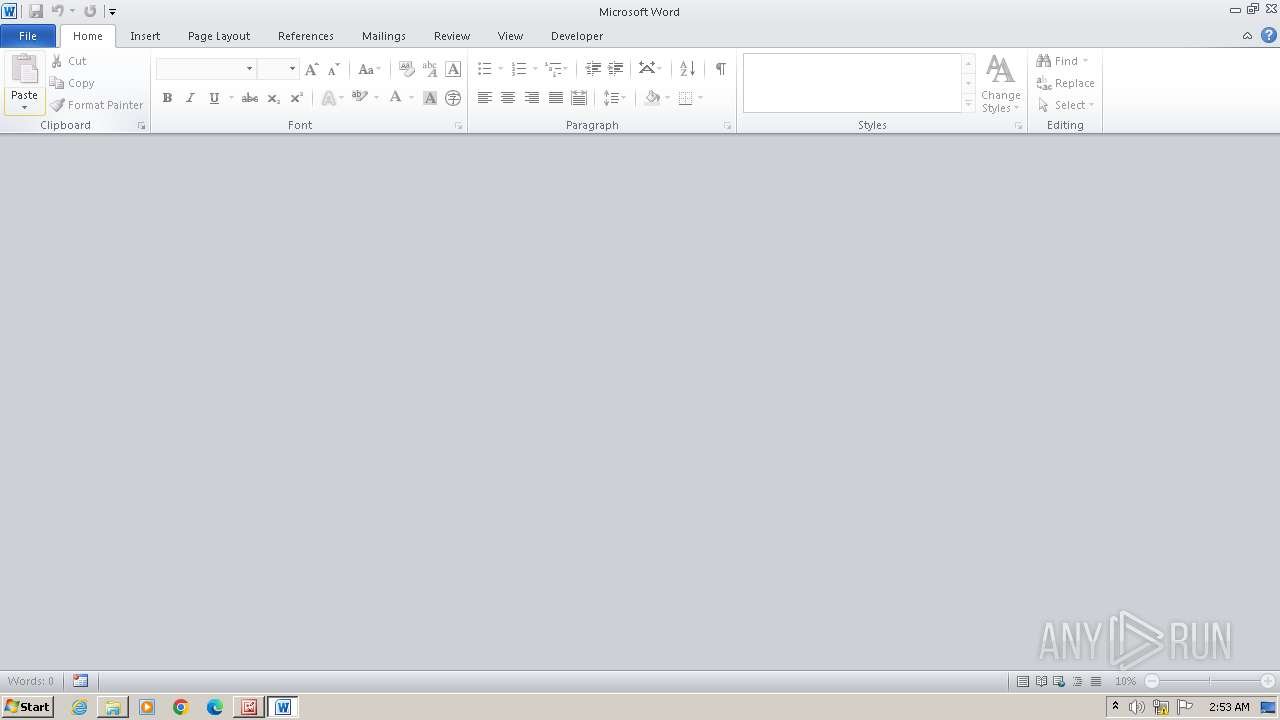Viewport: 1280px width, 720px height.
Task: Open the Borders dropdown
Action: 700,98
